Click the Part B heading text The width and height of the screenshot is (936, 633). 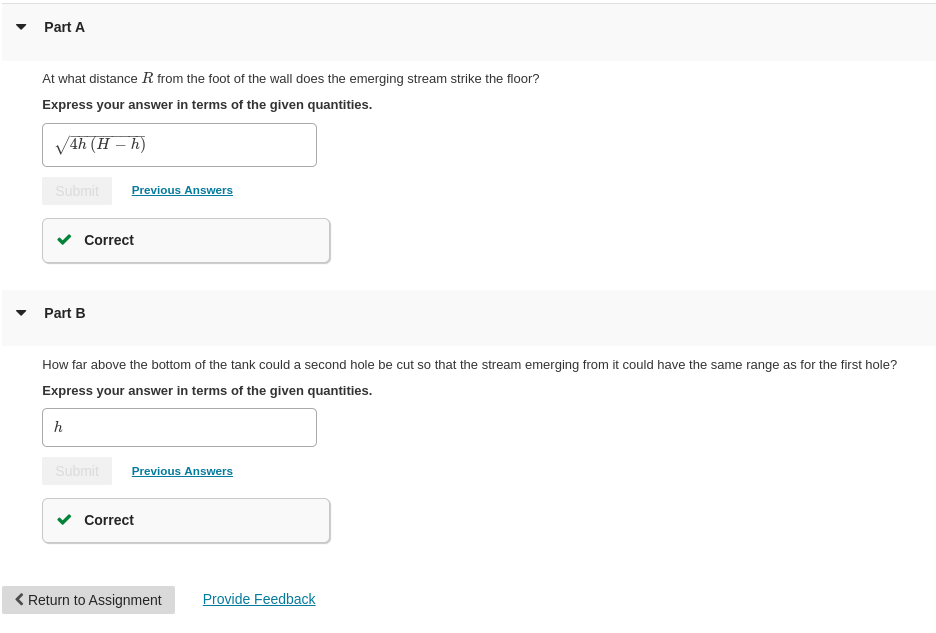click(x=64, y=313)
